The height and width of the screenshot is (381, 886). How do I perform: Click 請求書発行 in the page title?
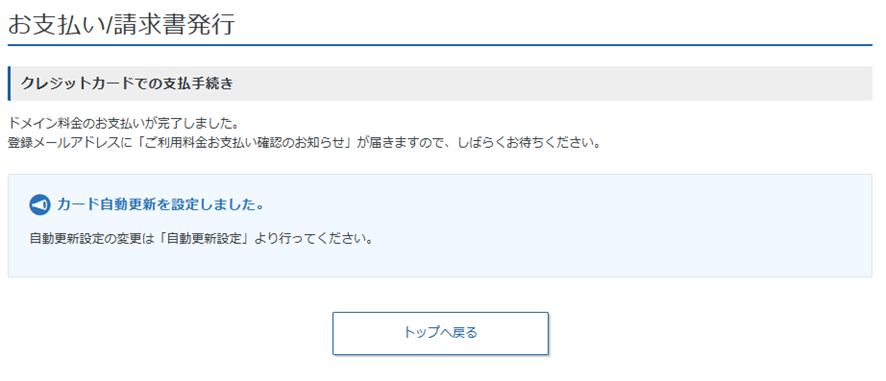tap(175, 25)
